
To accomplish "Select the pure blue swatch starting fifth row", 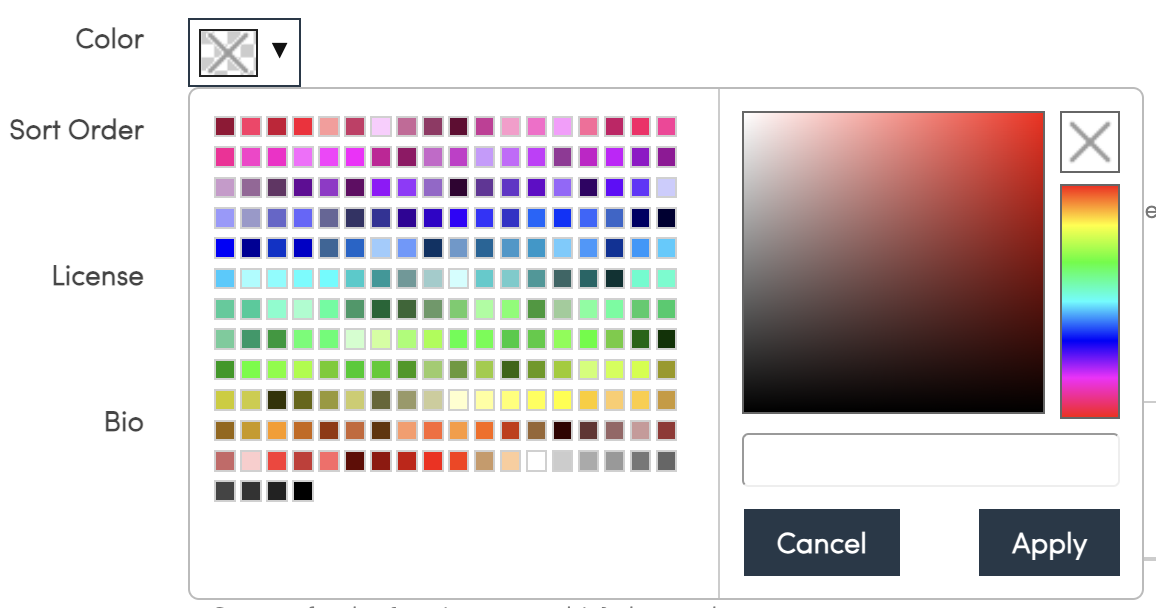I will click(225, 248).
